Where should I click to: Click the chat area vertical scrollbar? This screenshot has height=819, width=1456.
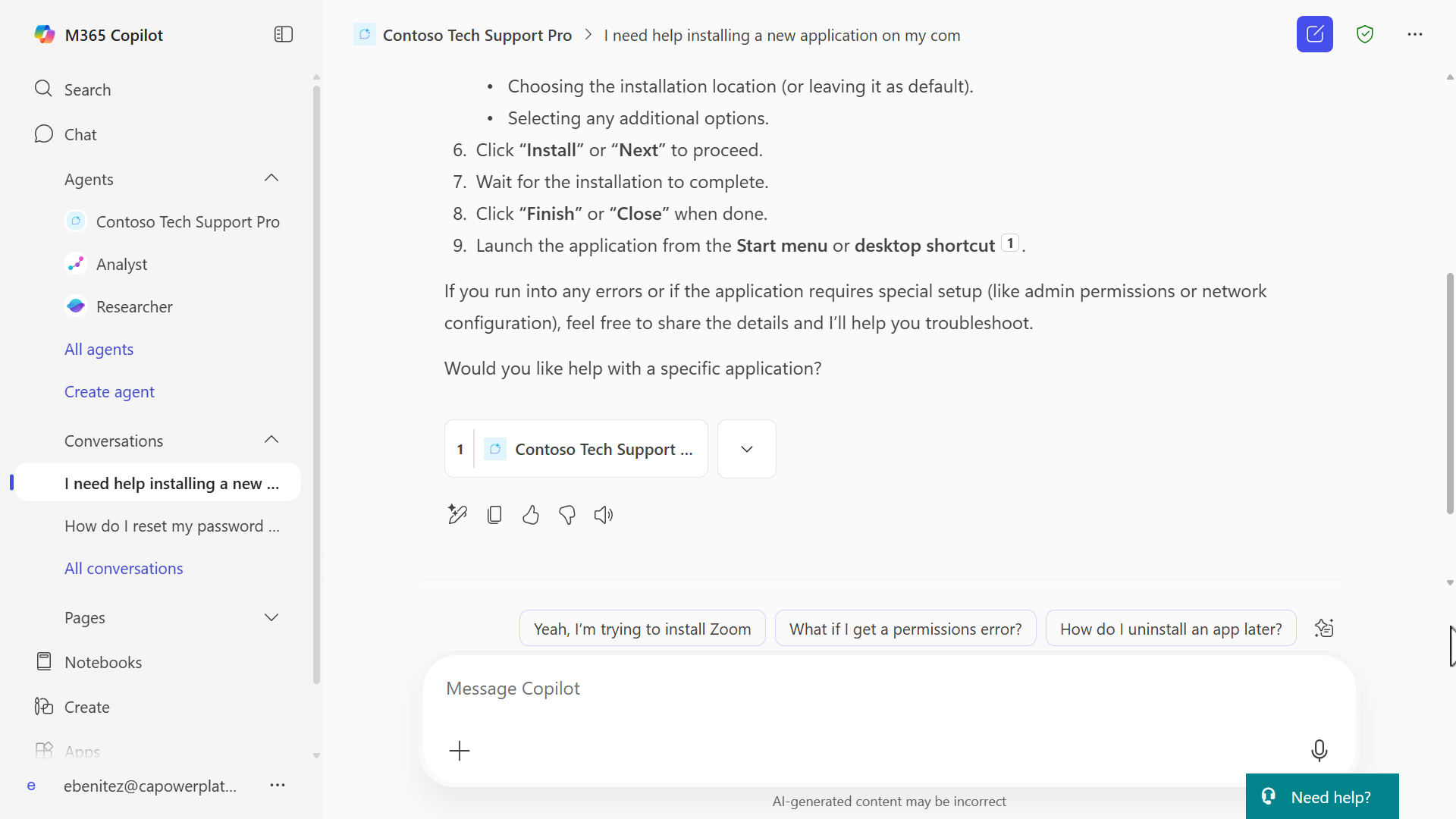[1450, 394]
